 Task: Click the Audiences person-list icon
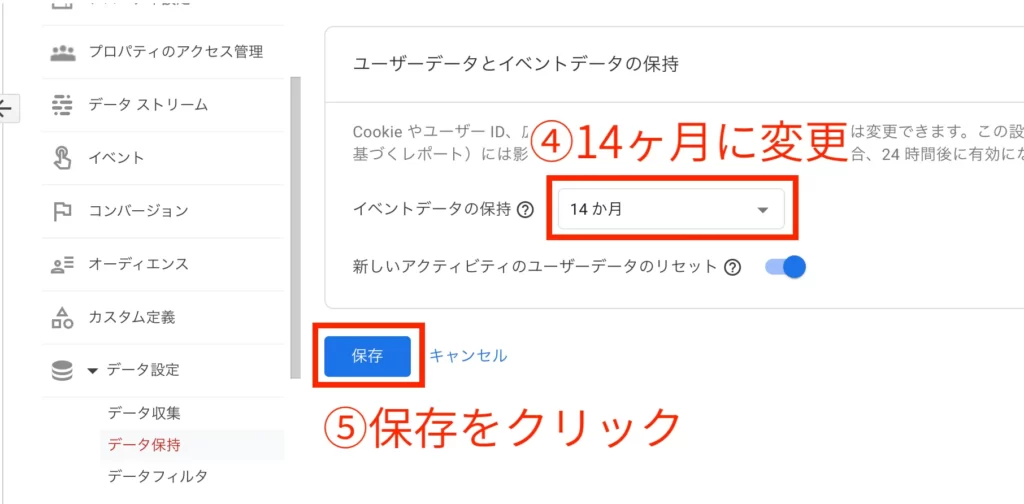63,264
